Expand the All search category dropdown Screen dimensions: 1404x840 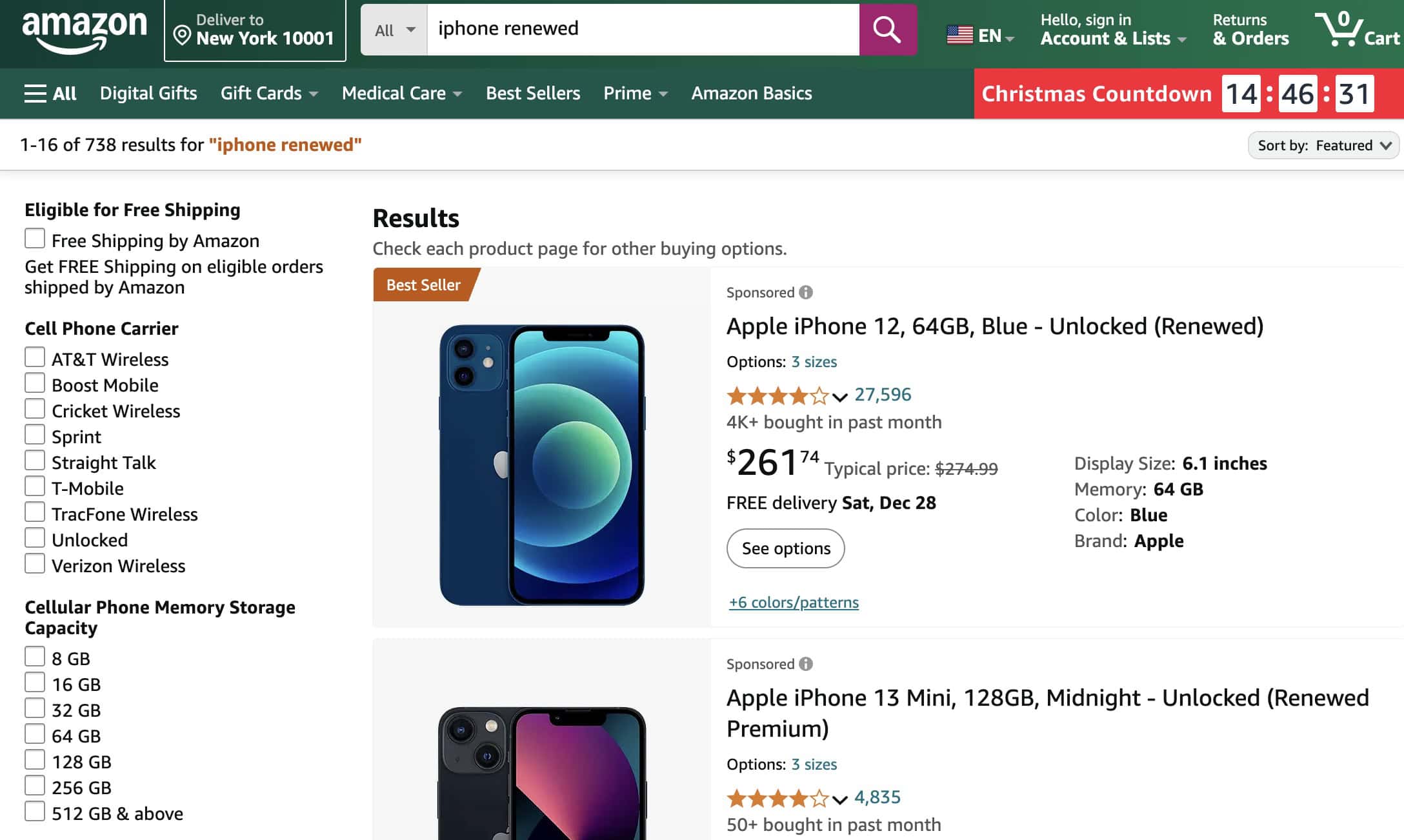pos(394,30)
